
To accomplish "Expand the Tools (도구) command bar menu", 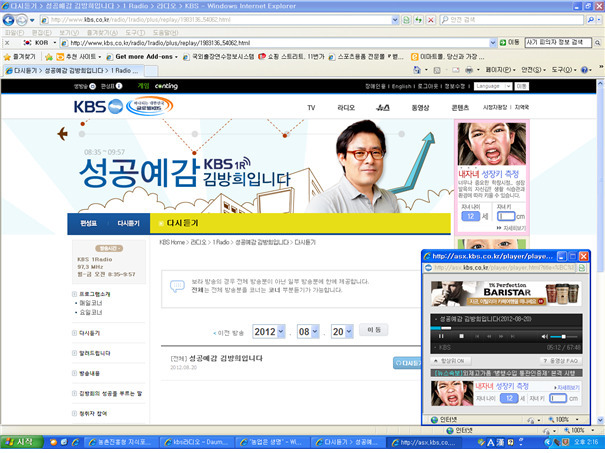I will (x=564, y=70).
